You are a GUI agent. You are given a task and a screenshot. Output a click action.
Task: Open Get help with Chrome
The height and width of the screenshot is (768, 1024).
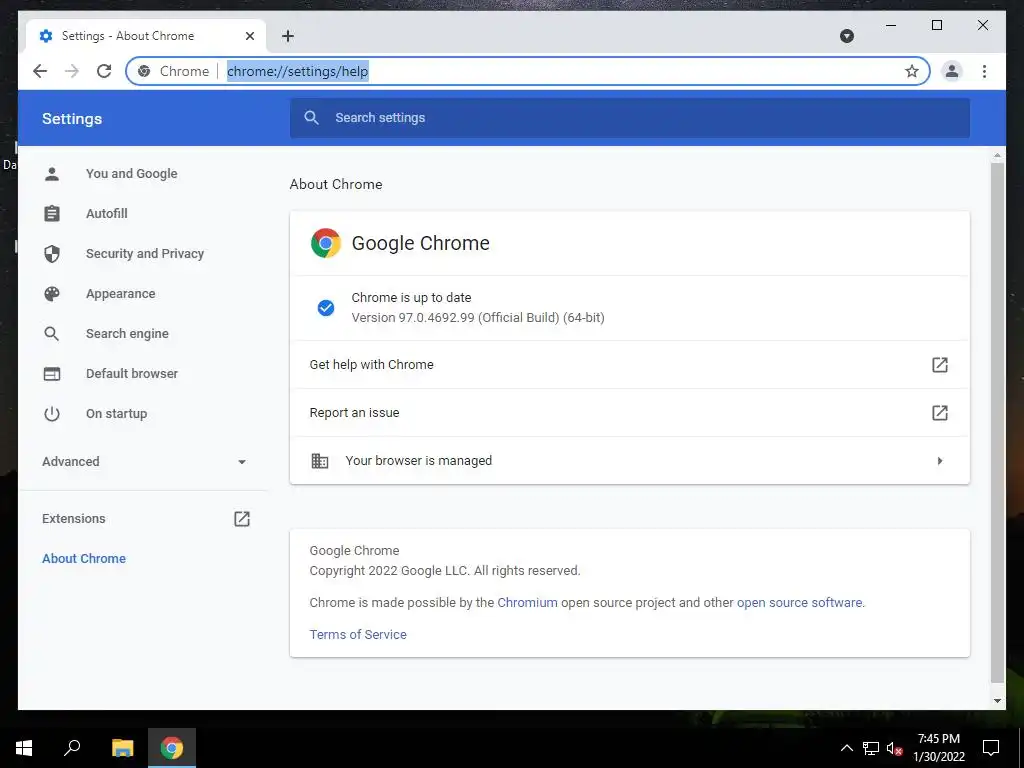click(x=630, y=364)
